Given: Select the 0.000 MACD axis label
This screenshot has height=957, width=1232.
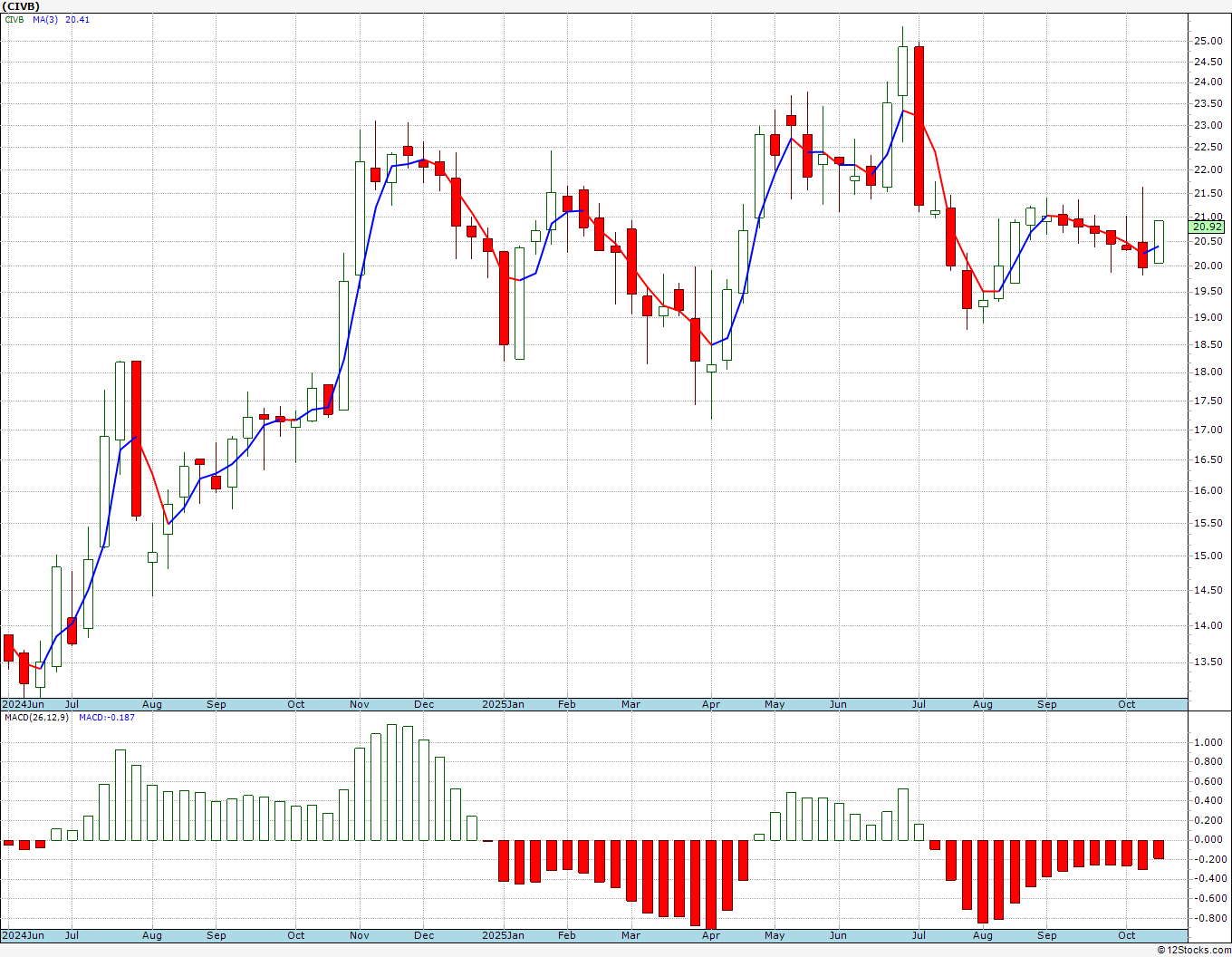Looking at the screenshot, I should [x=1209, y=839].
